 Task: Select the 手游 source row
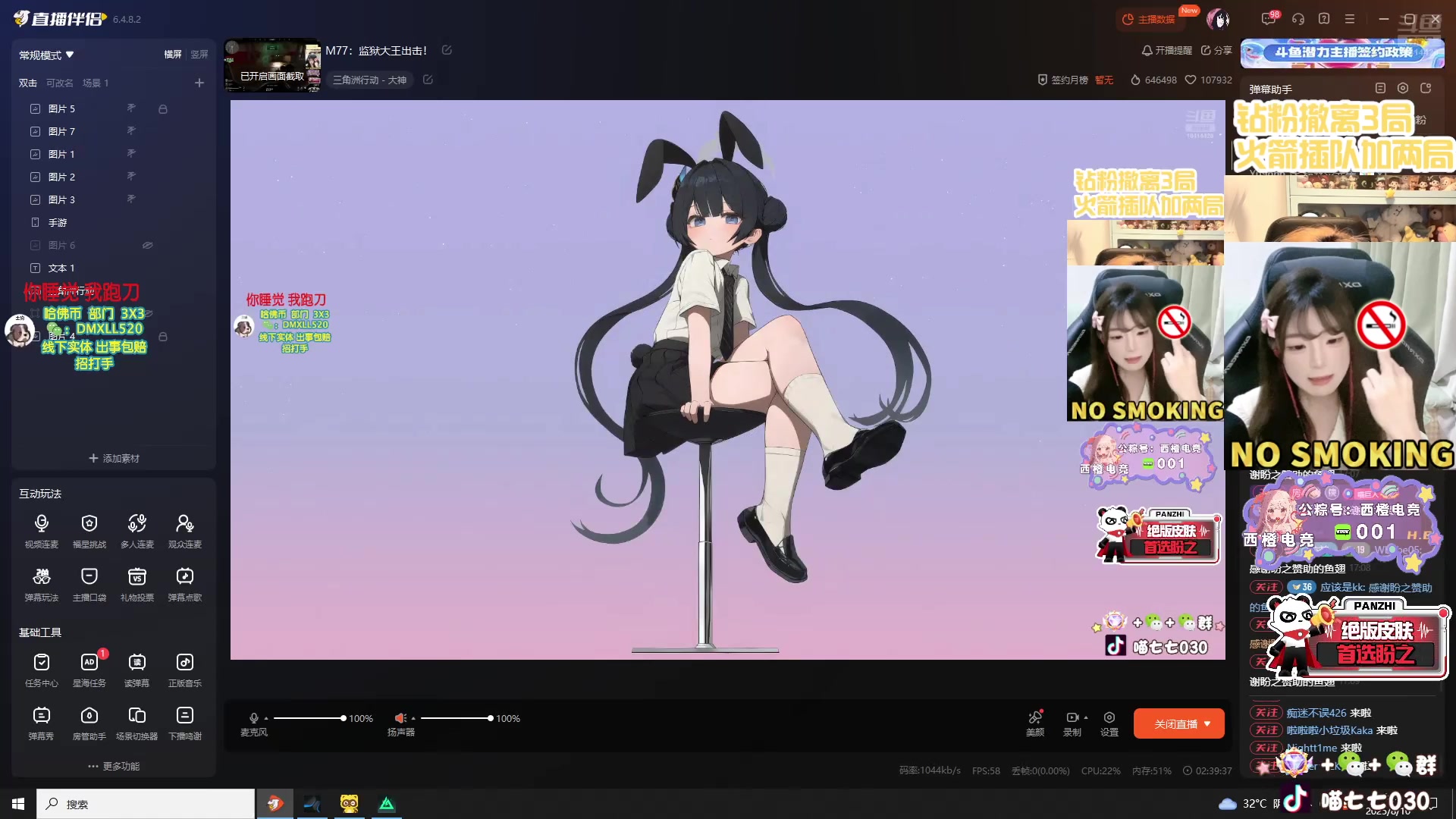click(114, 222)
